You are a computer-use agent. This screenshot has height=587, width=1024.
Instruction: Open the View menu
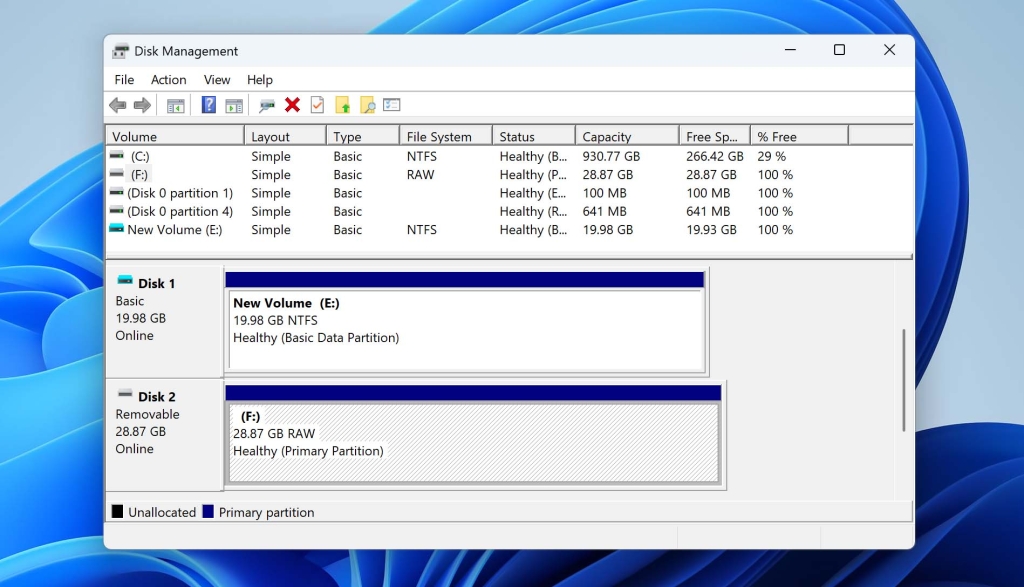pos(217,80)
